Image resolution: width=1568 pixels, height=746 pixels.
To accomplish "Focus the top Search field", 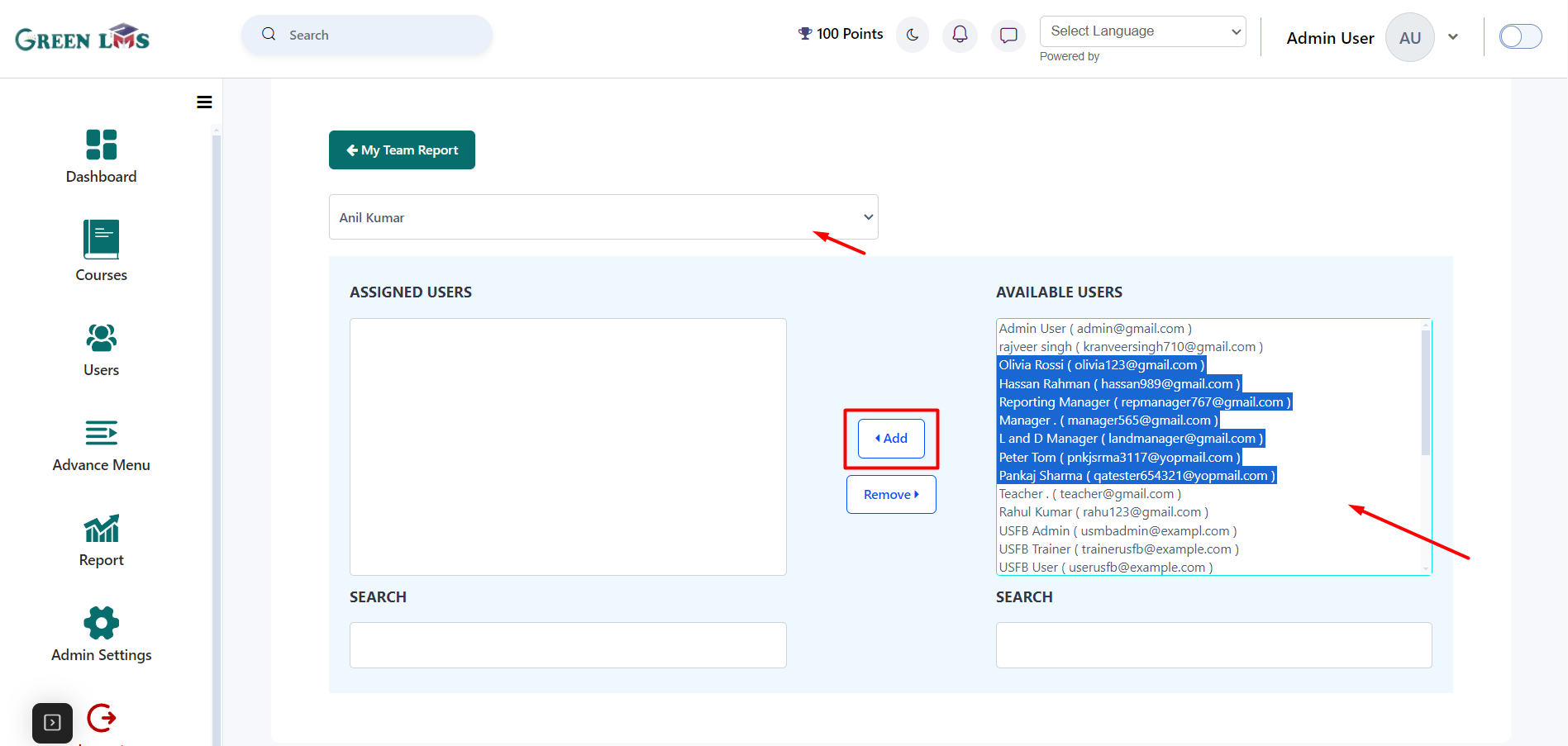I will coord(367,35).
